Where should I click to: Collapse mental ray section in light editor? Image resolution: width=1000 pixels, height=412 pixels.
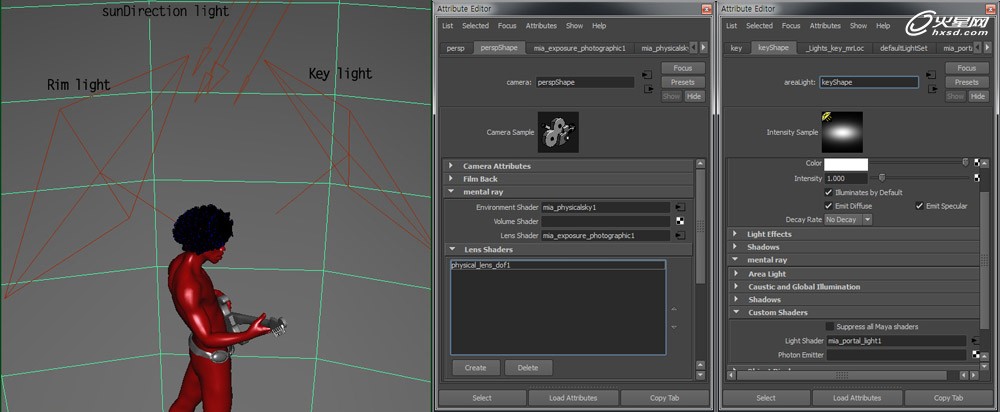(x=854, y=260)
